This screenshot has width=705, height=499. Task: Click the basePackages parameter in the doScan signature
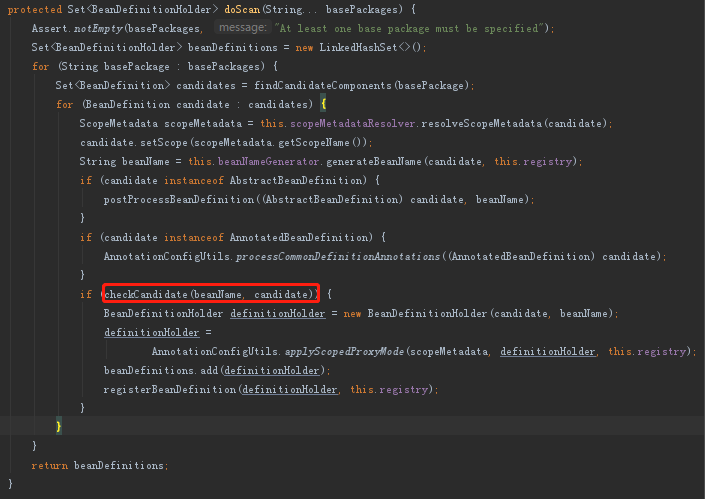tap(362, 9)
